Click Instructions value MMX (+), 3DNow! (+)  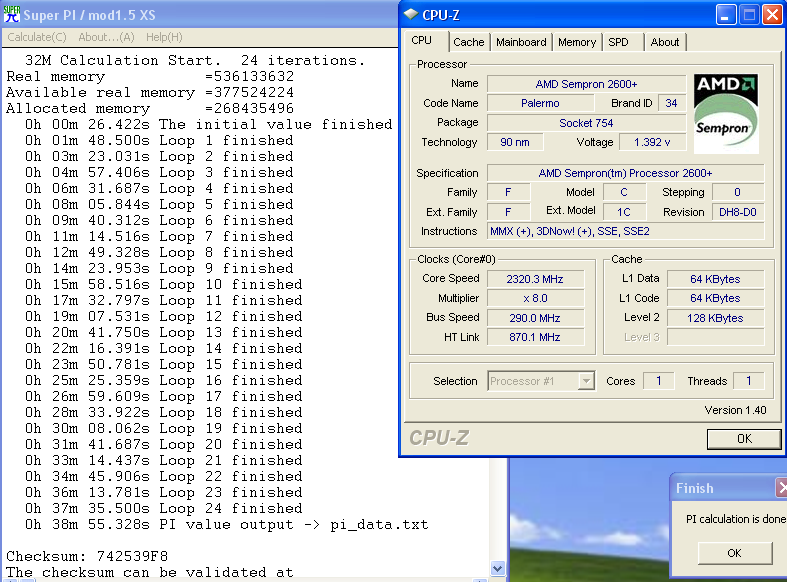(x=625, y=231)
